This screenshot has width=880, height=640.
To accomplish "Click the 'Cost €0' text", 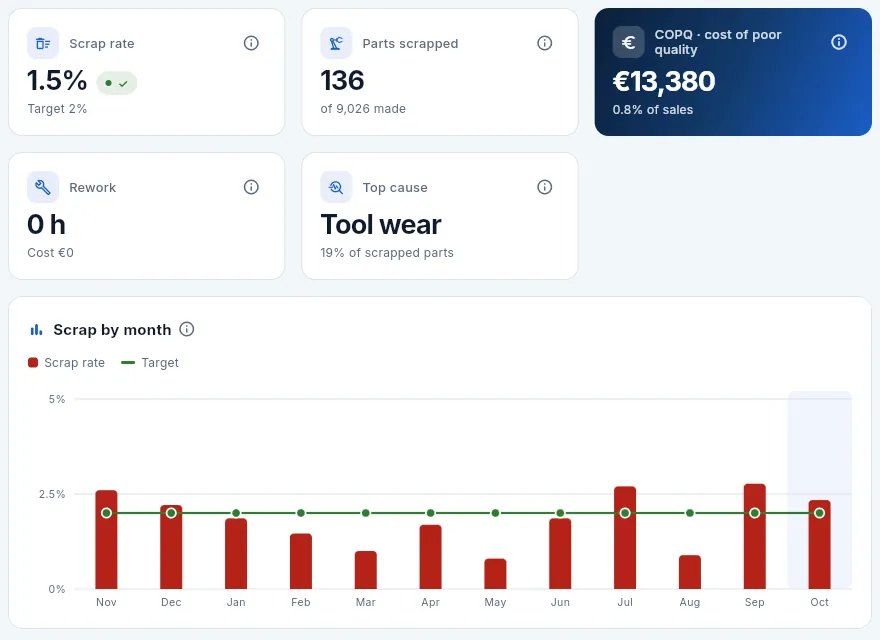I will 51,253.
